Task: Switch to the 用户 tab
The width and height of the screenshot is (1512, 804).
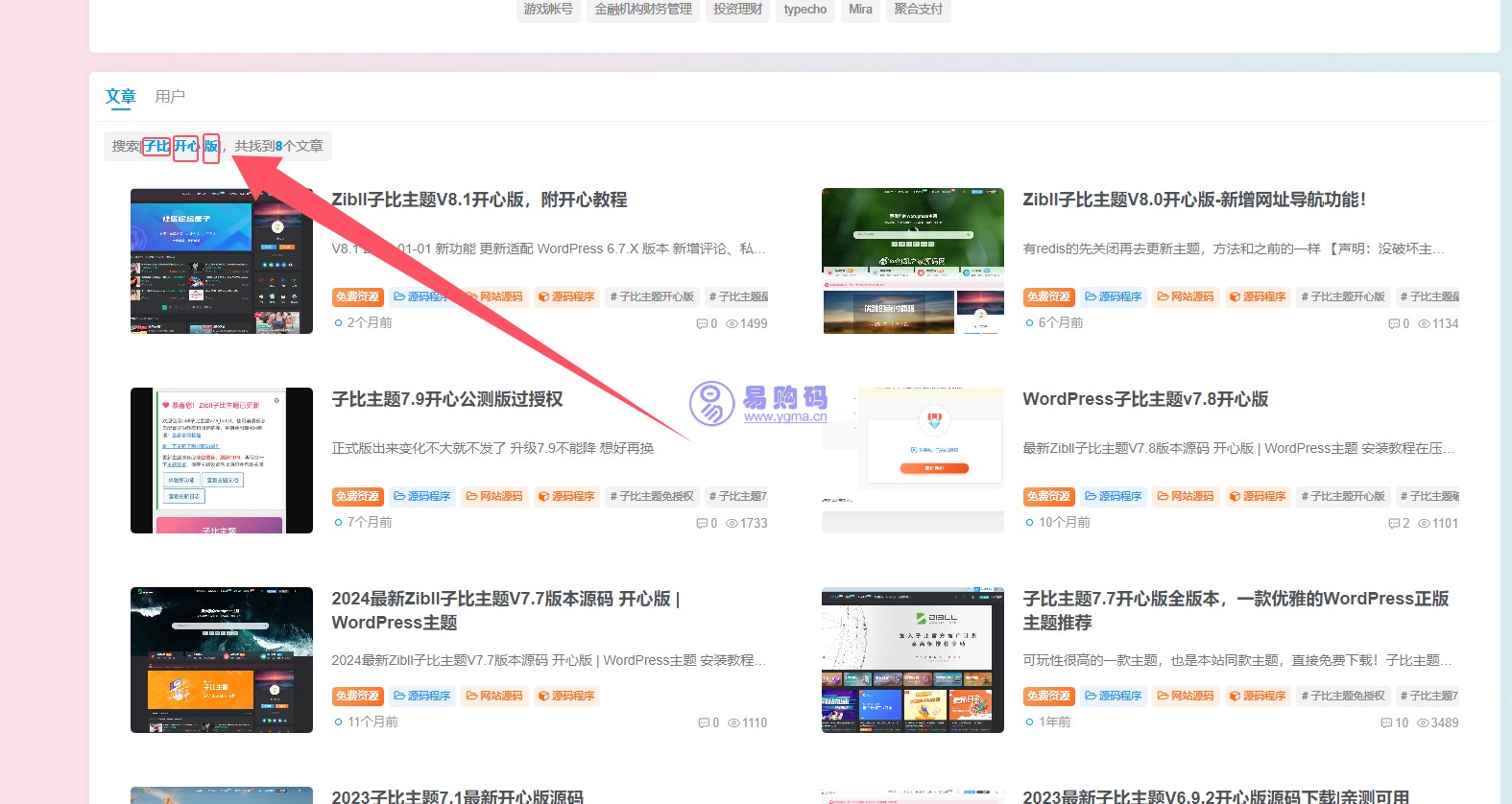Action: (170, 97)
